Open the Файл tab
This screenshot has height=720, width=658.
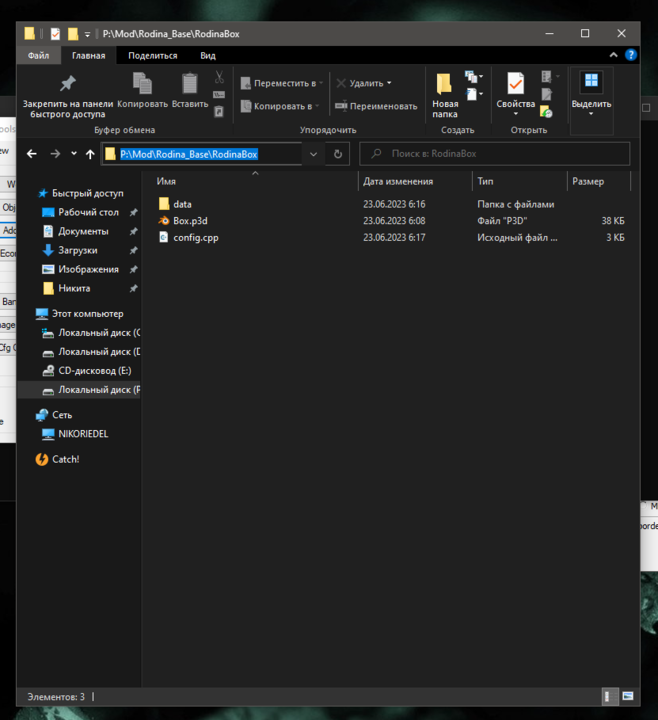(x=39, y=56)
